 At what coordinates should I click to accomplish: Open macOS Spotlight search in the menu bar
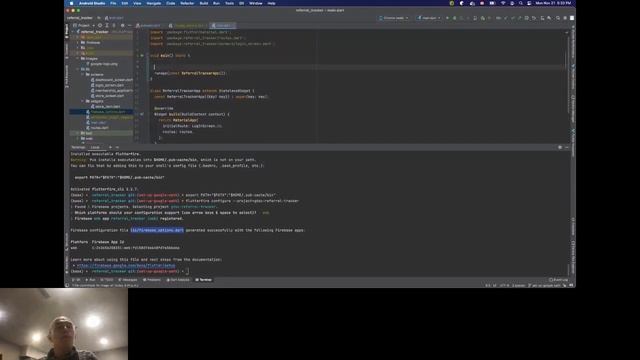click(521, 3)
